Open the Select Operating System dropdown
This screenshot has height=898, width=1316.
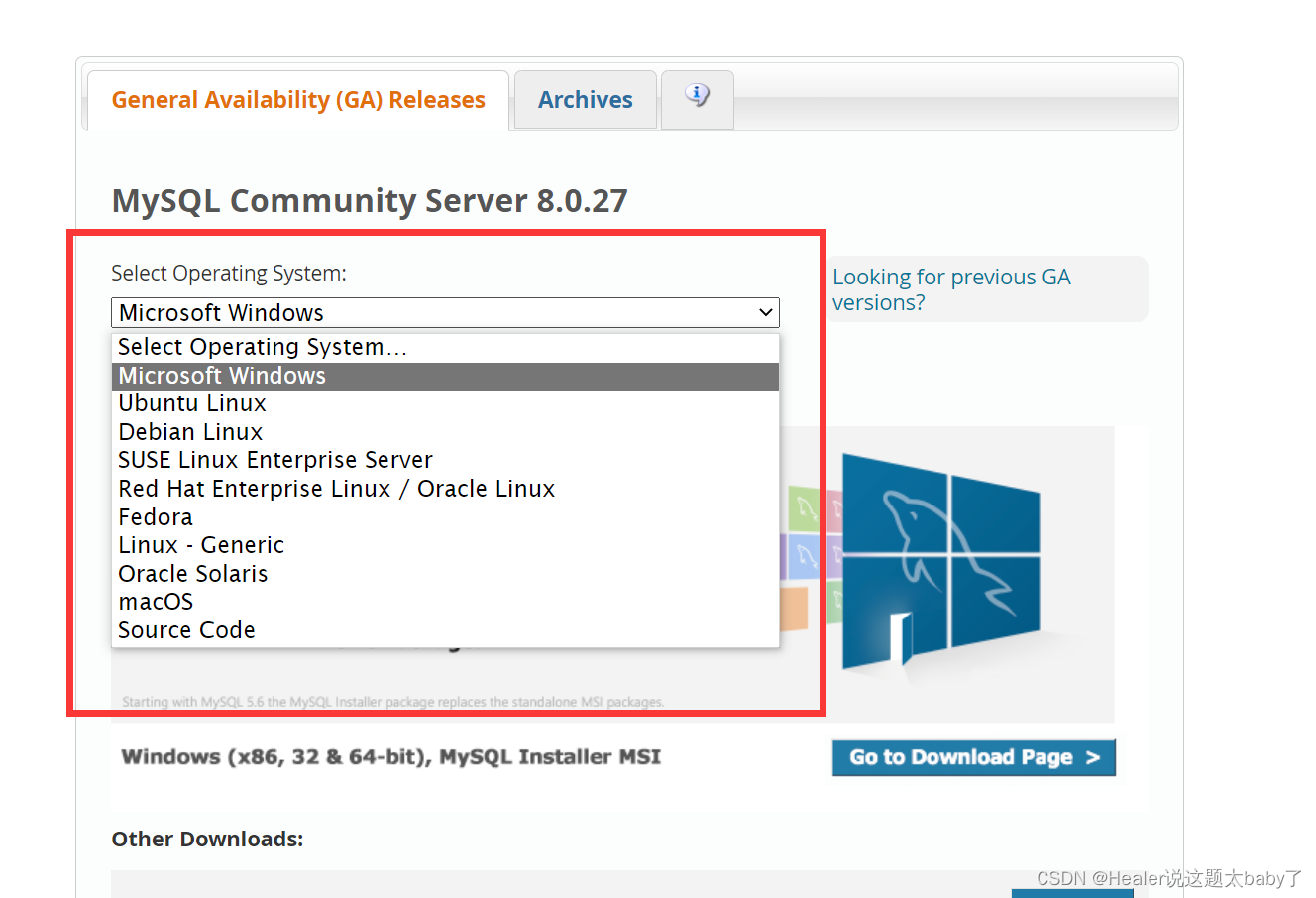pyautogui.click(x=445, y=312)
